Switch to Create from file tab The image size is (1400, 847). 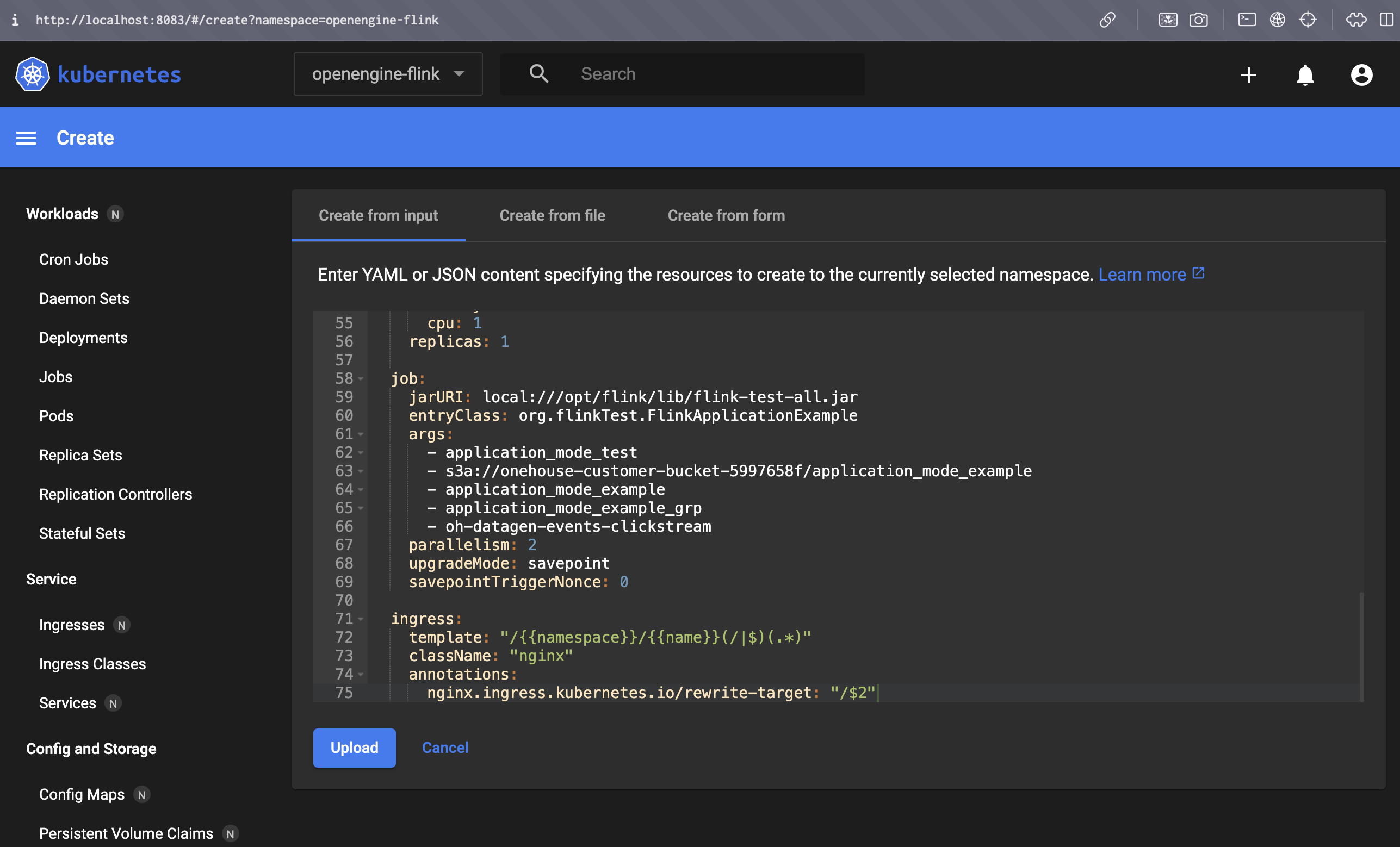coord(552,216)
